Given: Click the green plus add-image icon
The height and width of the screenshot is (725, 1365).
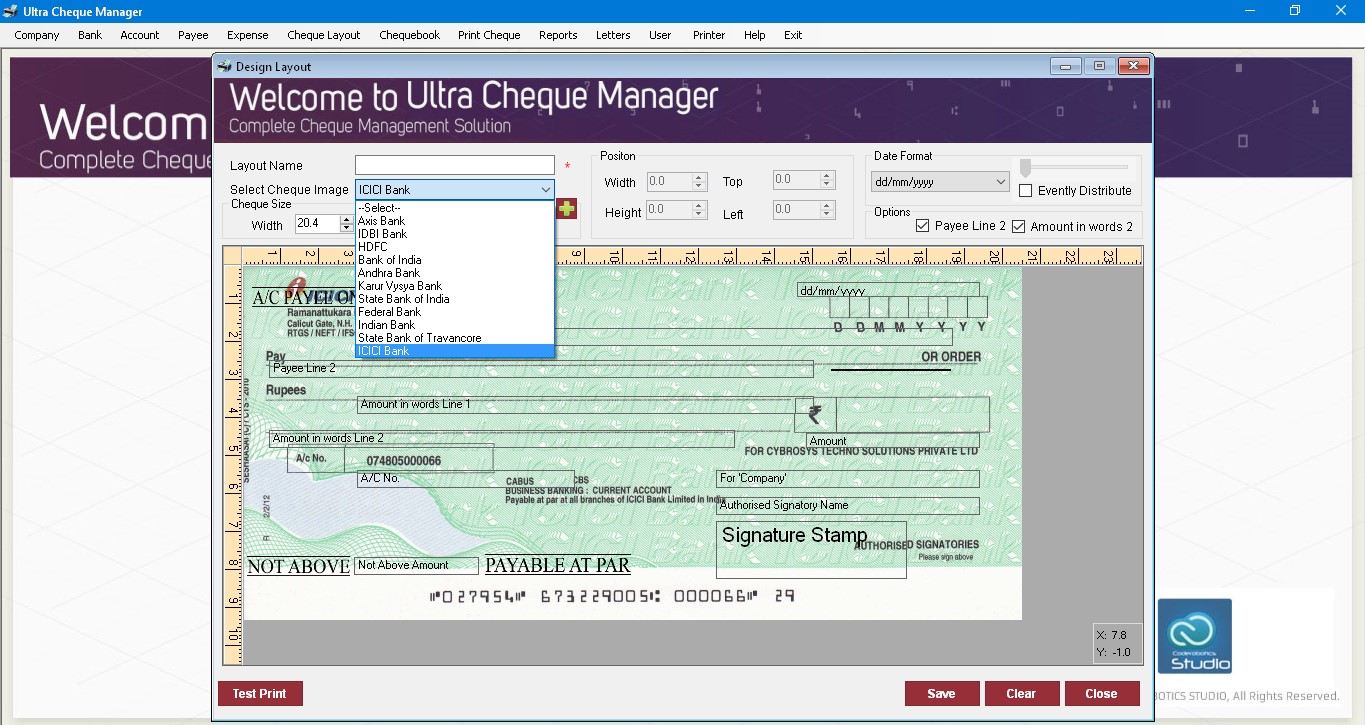Looking at the screenshot, I should [567, 209].
